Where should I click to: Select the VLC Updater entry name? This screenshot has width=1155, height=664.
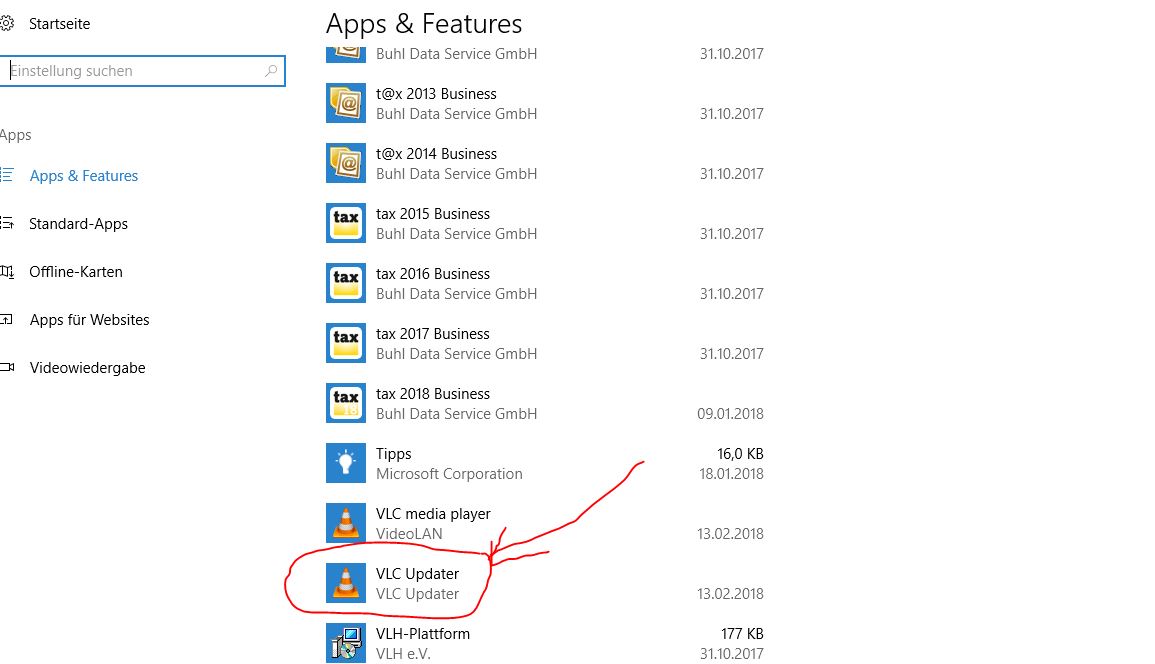417,573
